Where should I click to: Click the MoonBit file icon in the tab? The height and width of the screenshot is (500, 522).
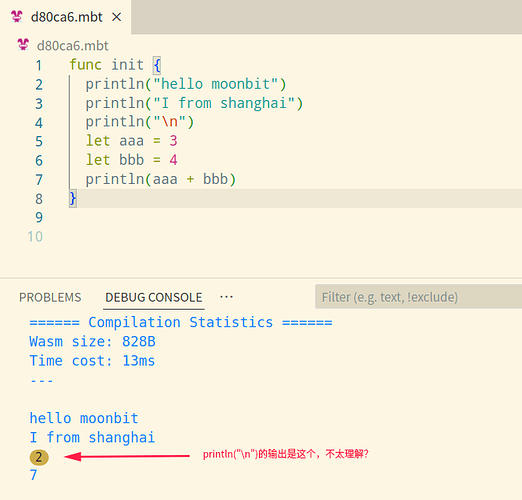tap(17, 16)
